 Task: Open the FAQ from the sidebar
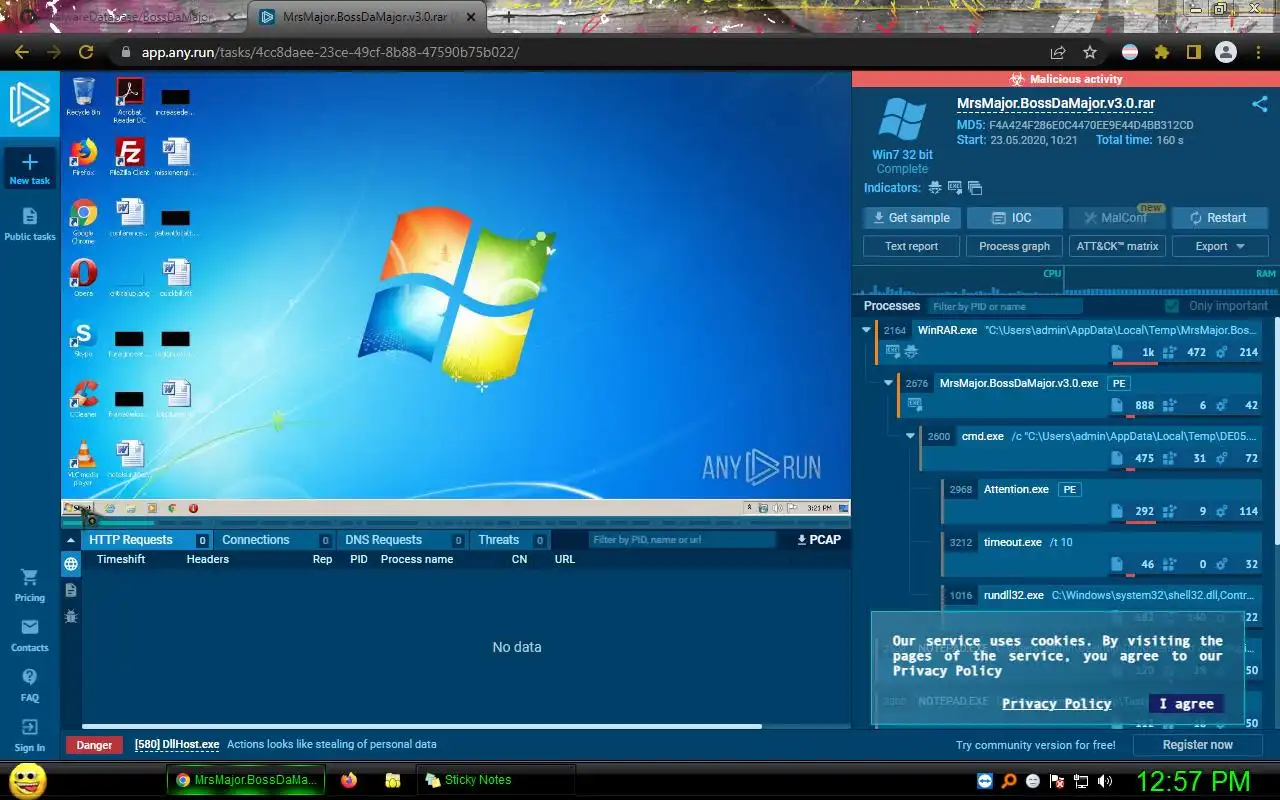point(30,686)
